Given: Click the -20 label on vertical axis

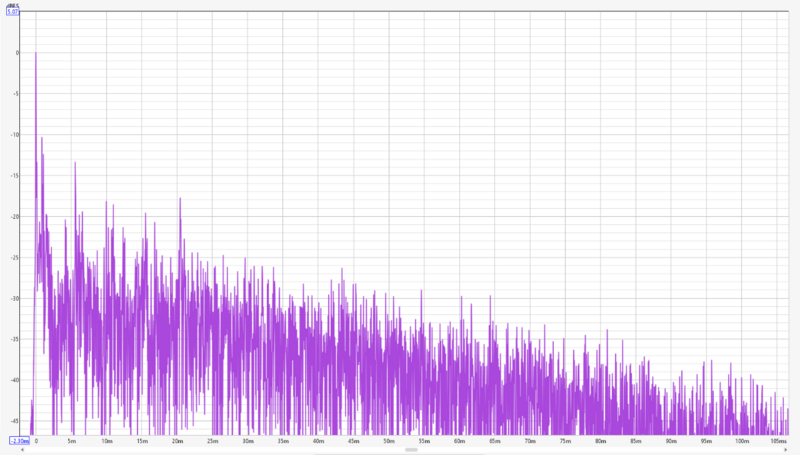Looking at the screenshot, I should click(x=15, y=216).
